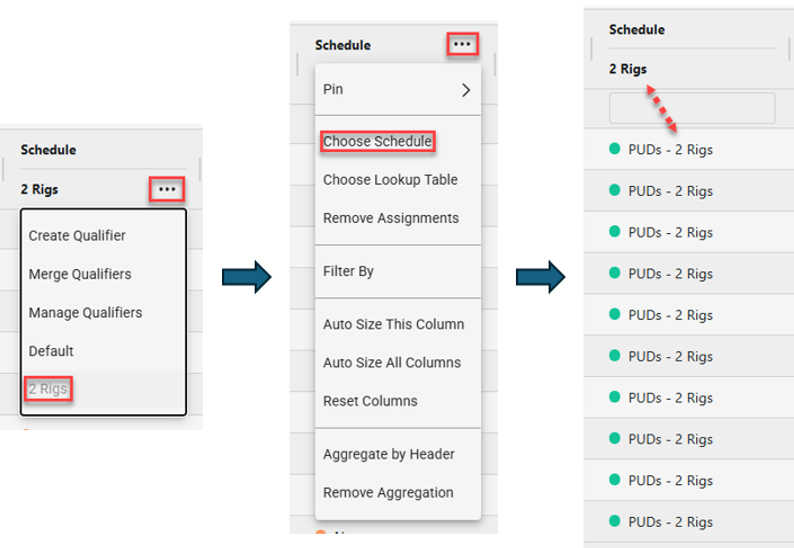Click the green status dot in last row
Image resolution: width=794 pixels, height=548 pixels.
point(615,521)
